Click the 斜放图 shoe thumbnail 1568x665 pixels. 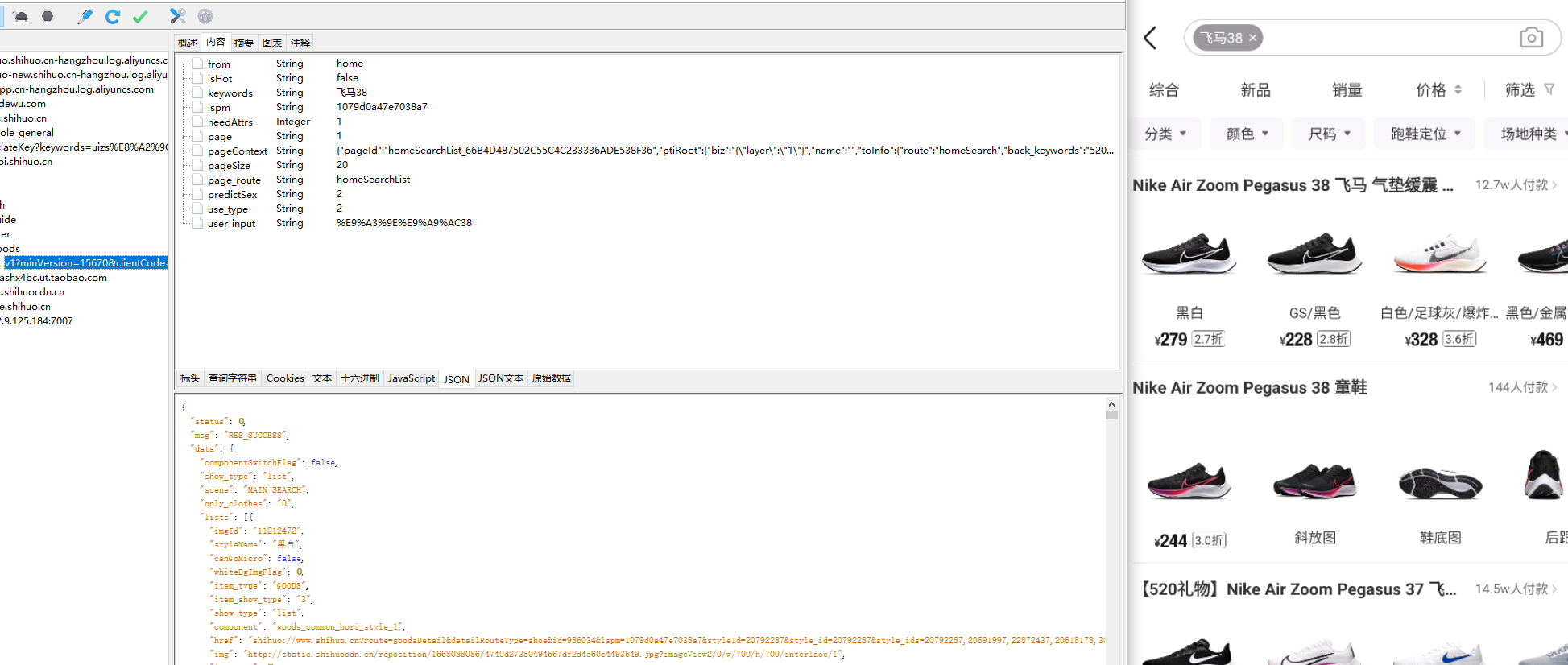(x=1314, y=481)
